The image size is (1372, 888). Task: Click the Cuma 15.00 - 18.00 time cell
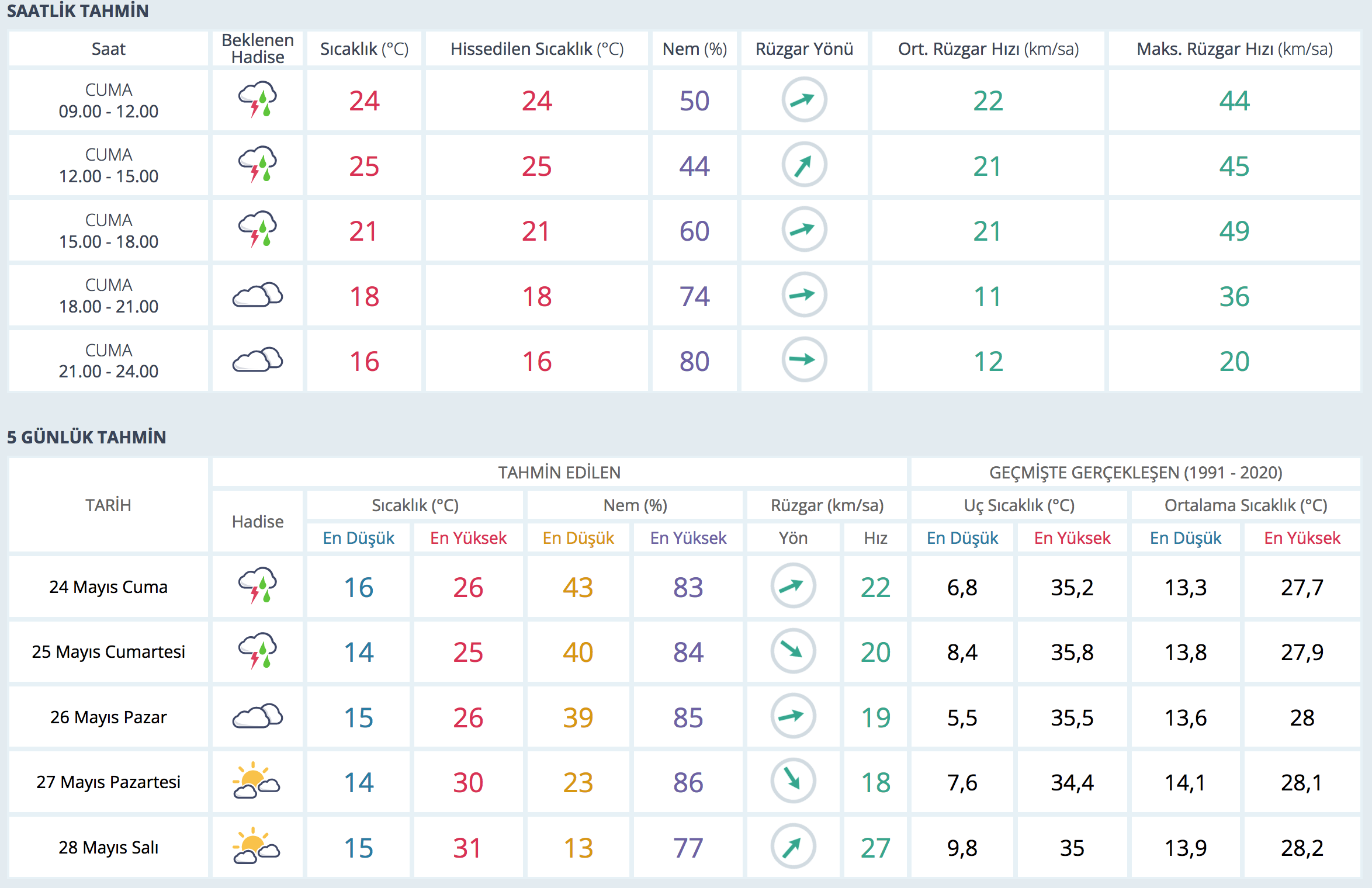(109, 231)
